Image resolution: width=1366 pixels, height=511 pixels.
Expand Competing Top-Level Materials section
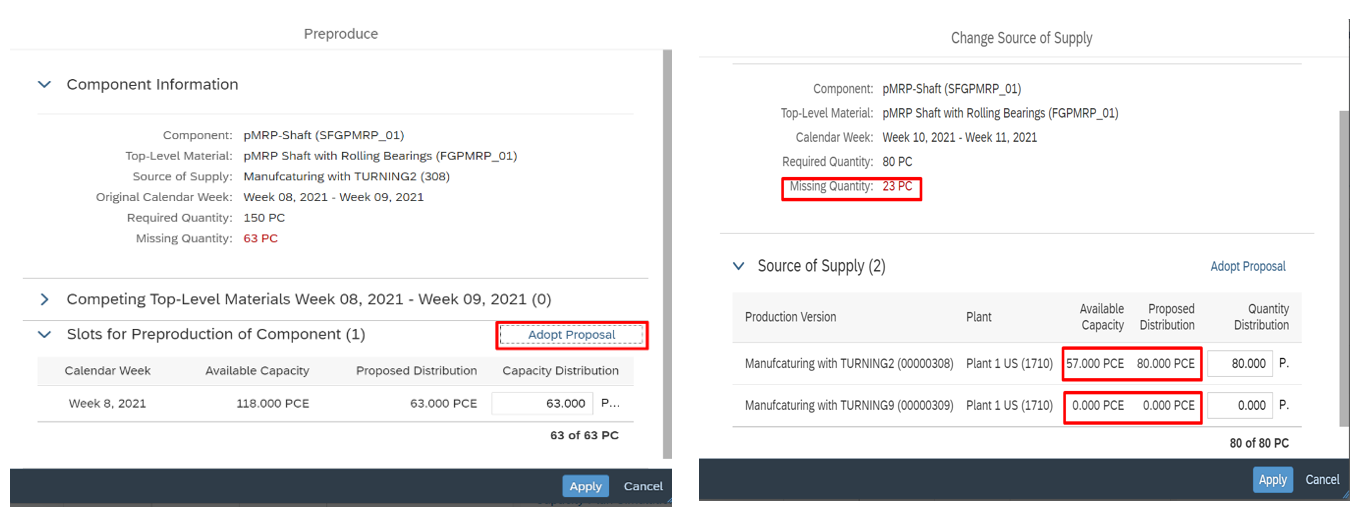click(44, 299)
